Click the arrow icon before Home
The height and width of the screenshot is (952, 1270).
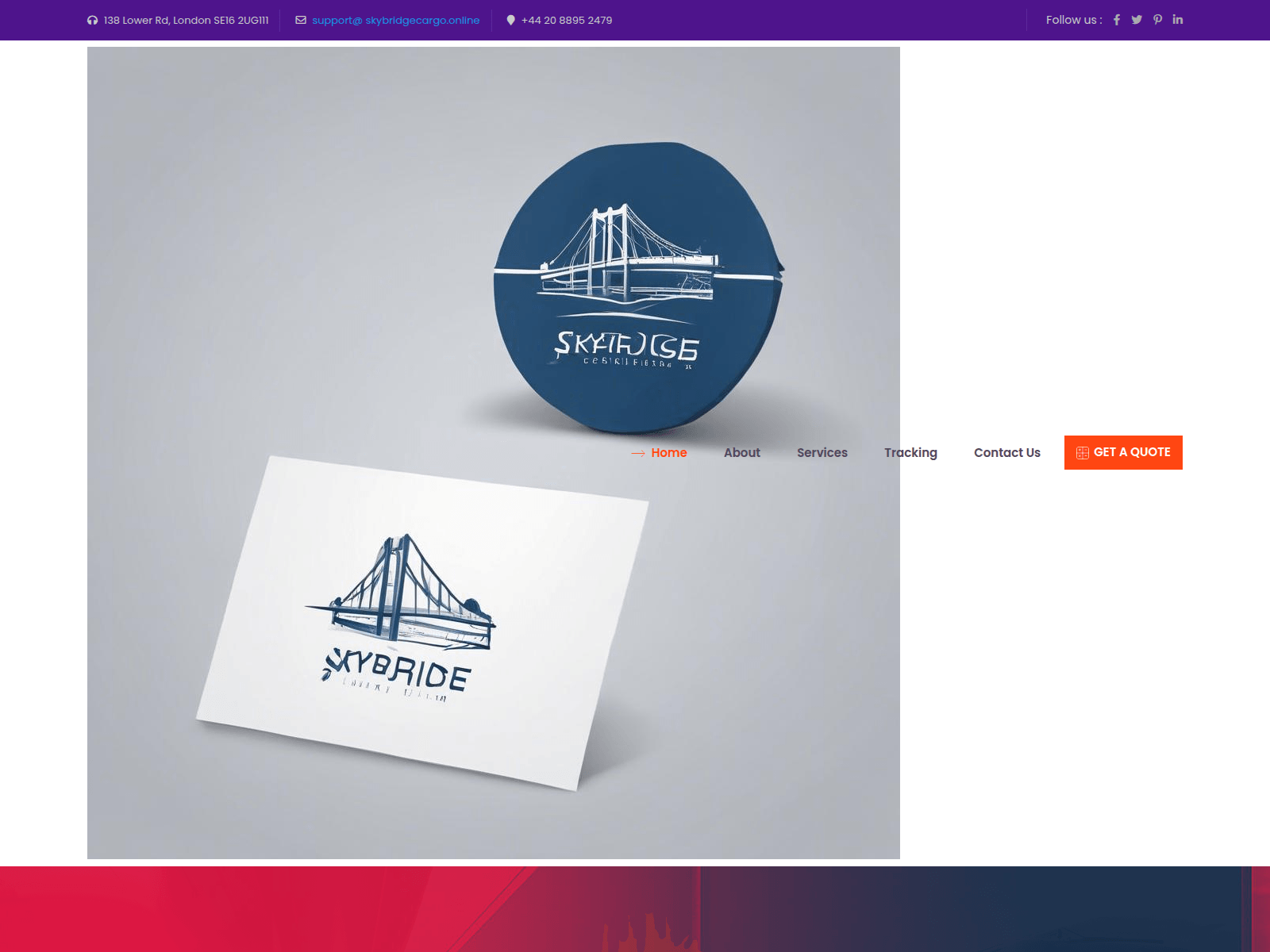click(x=638, y=454)
